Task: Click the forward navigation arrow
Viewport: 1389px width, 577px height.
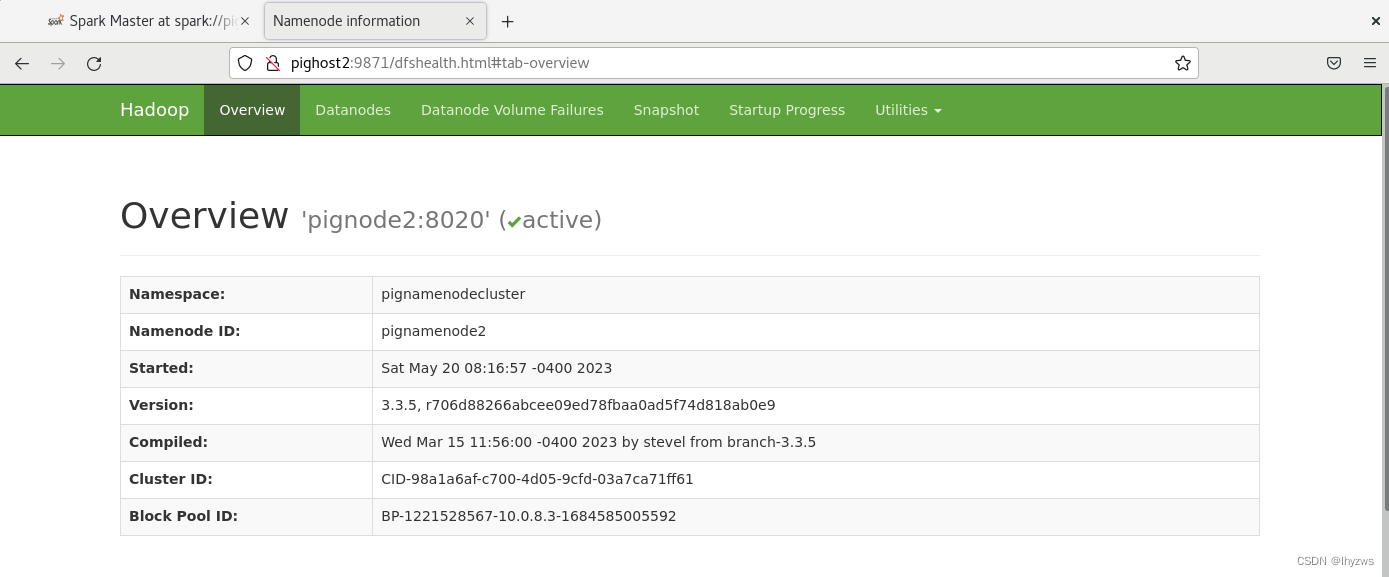Action: (x=58, y=63)
